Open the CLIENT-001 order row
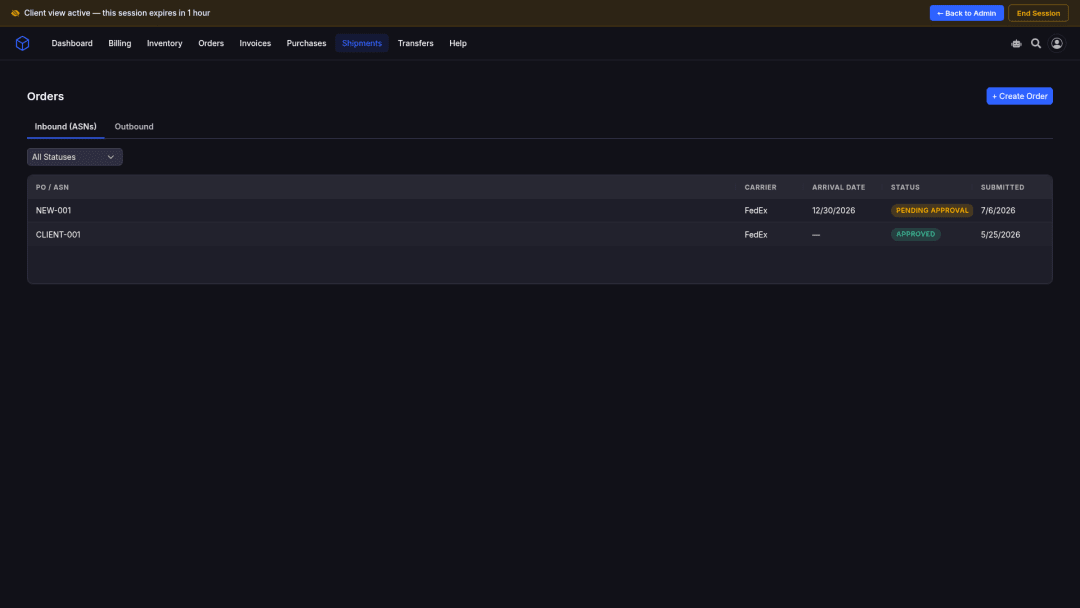The image size is (1080, 608). click(539, 235)
